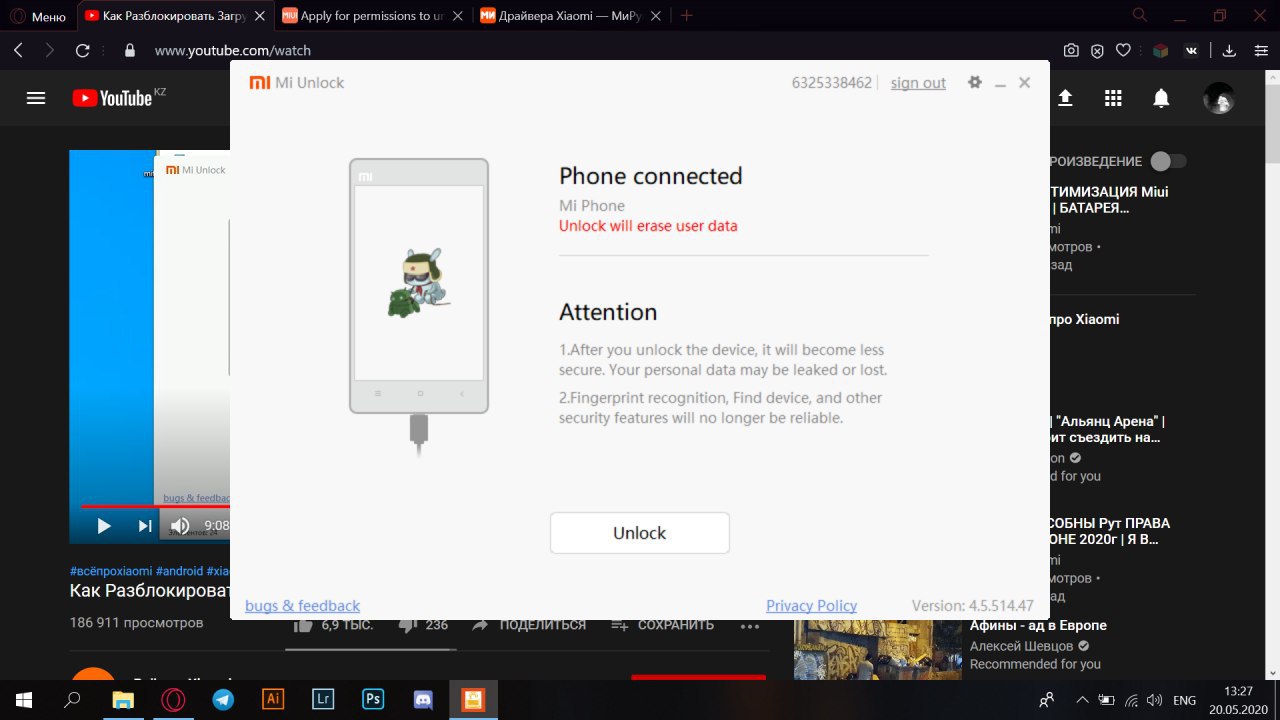Click the Unlock button in Mi Unlock
Screen dimensions: 1280x720
pos(640,533)
